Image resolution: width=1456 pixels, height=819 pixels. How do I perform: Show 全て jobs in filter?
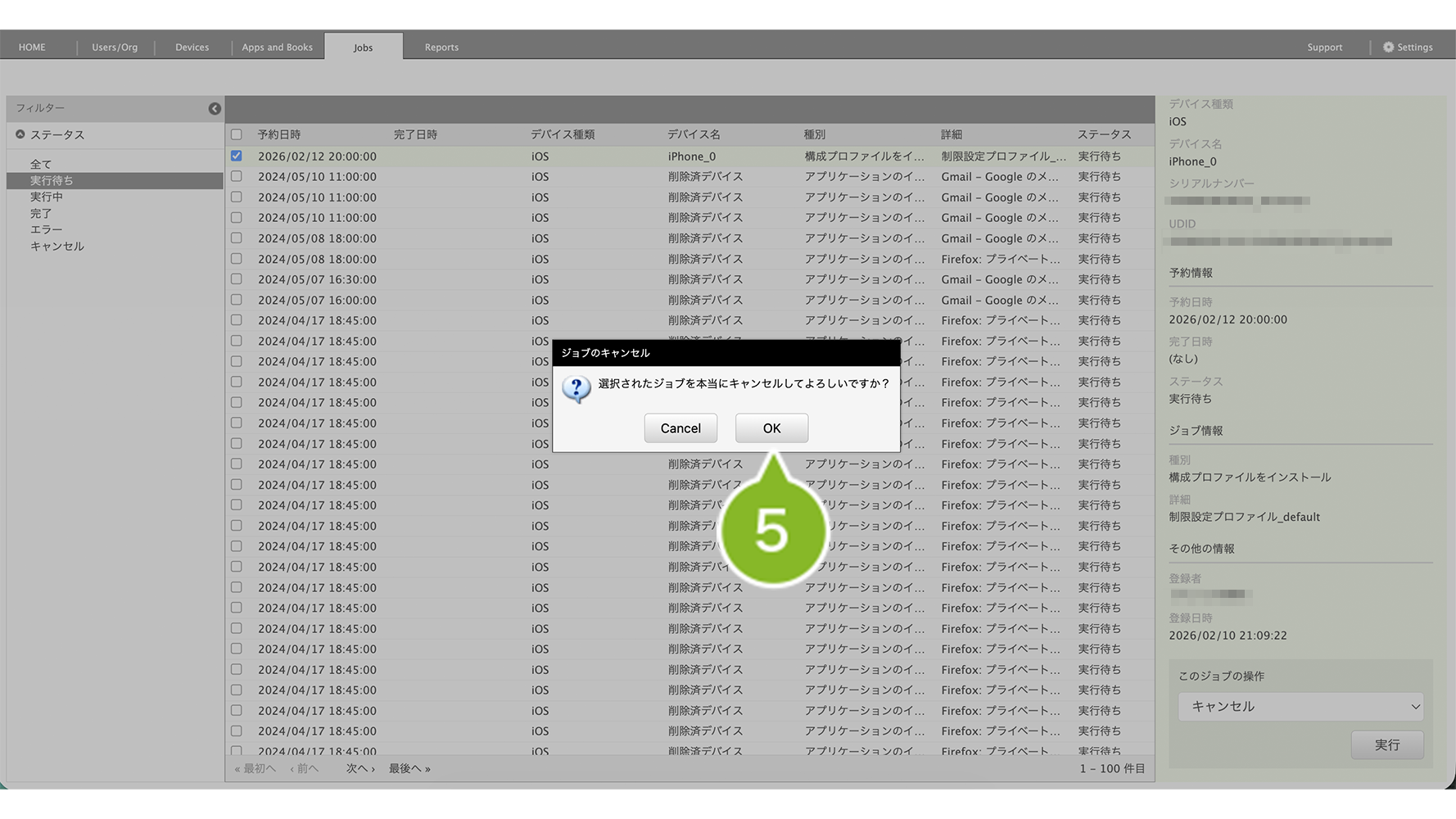point(41,164)
